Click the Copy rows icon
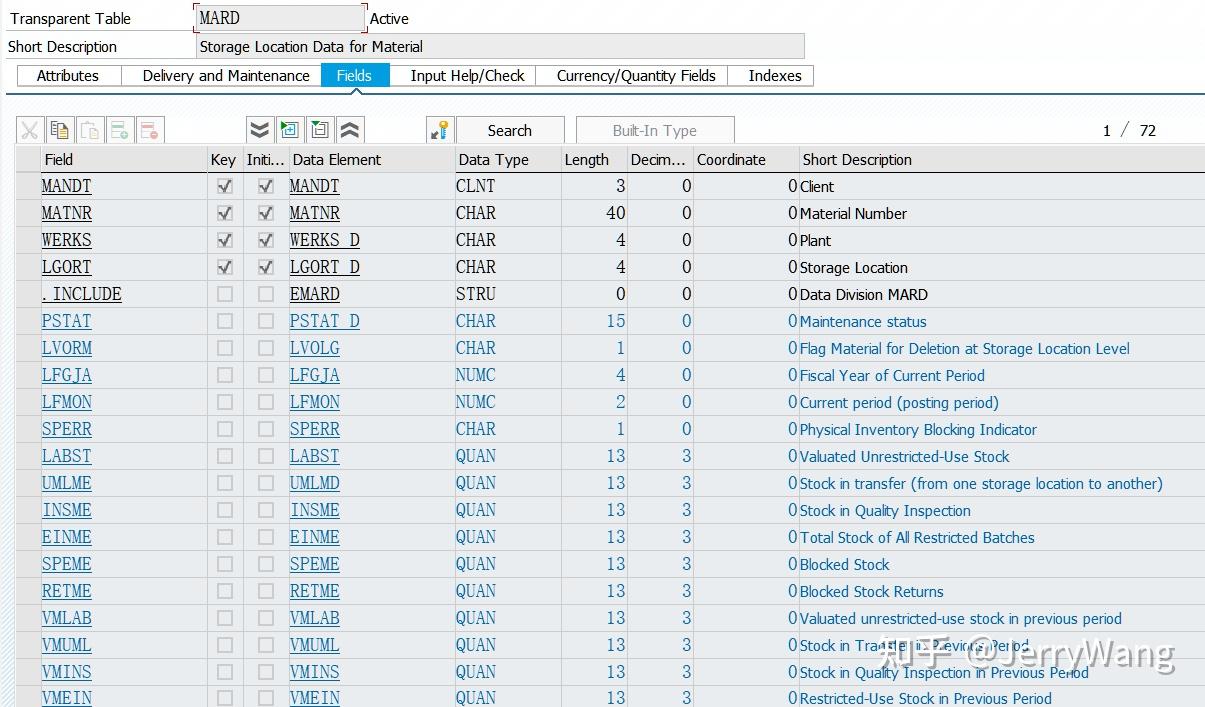The height and width of the screenshot is (707, 1205). [x=59, y=129]
